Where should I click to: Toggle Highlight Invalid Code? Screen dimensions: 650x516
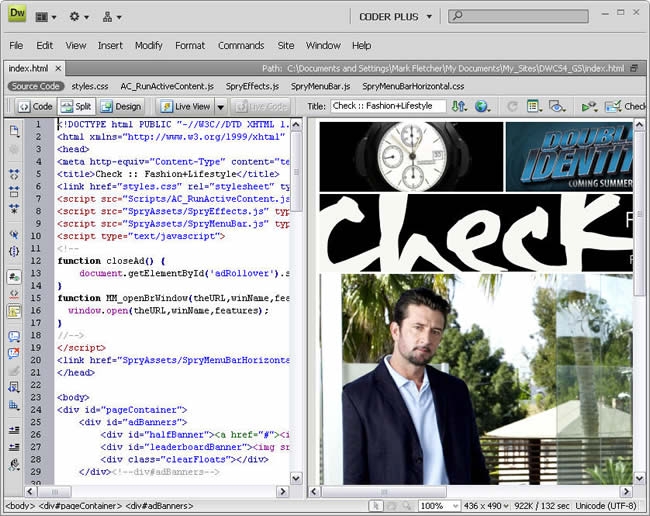(x=14, y=294)
